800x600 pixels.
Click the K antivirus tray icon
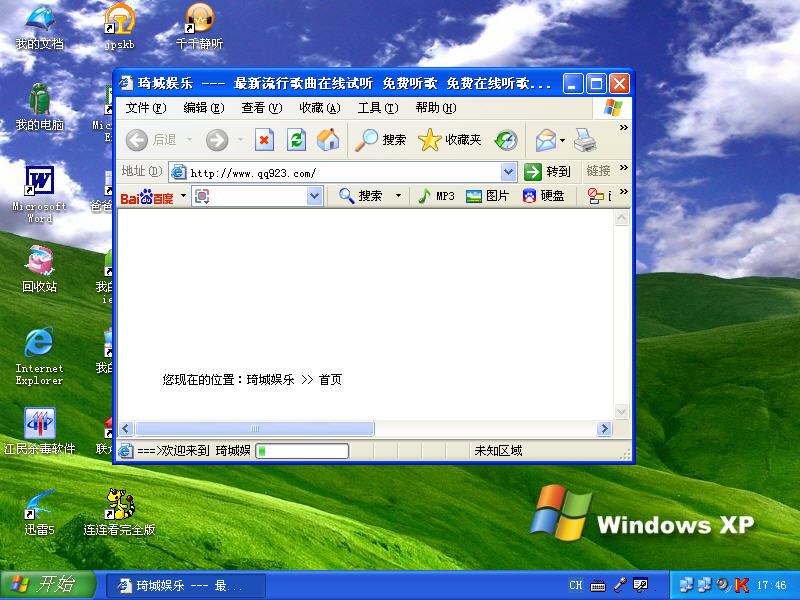(741, 585)
